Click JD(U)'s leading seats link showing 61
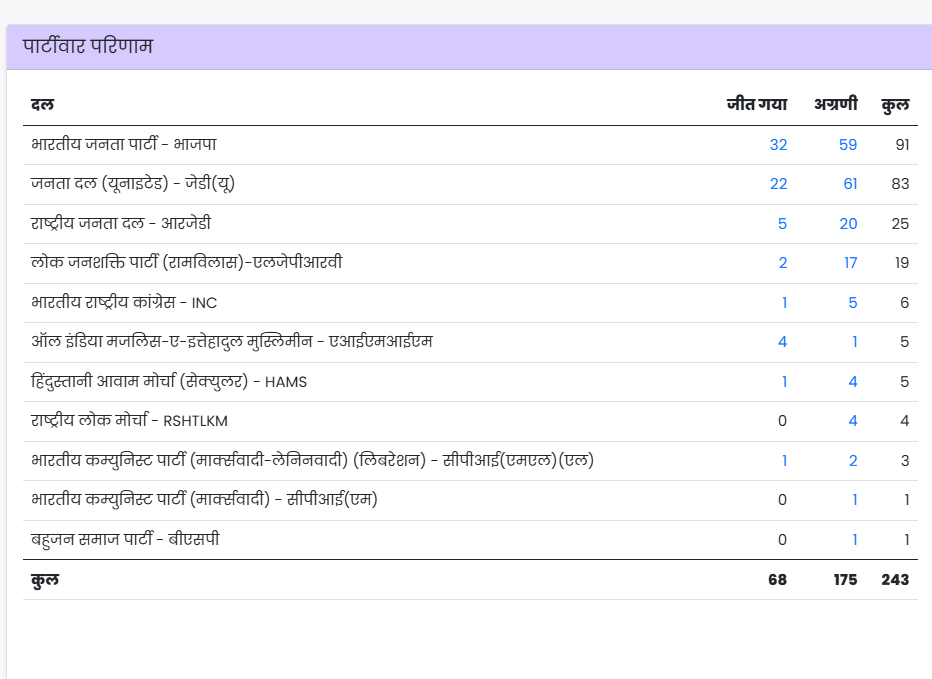This screenshot has height=679, width=932. click(x=848, y=184)
